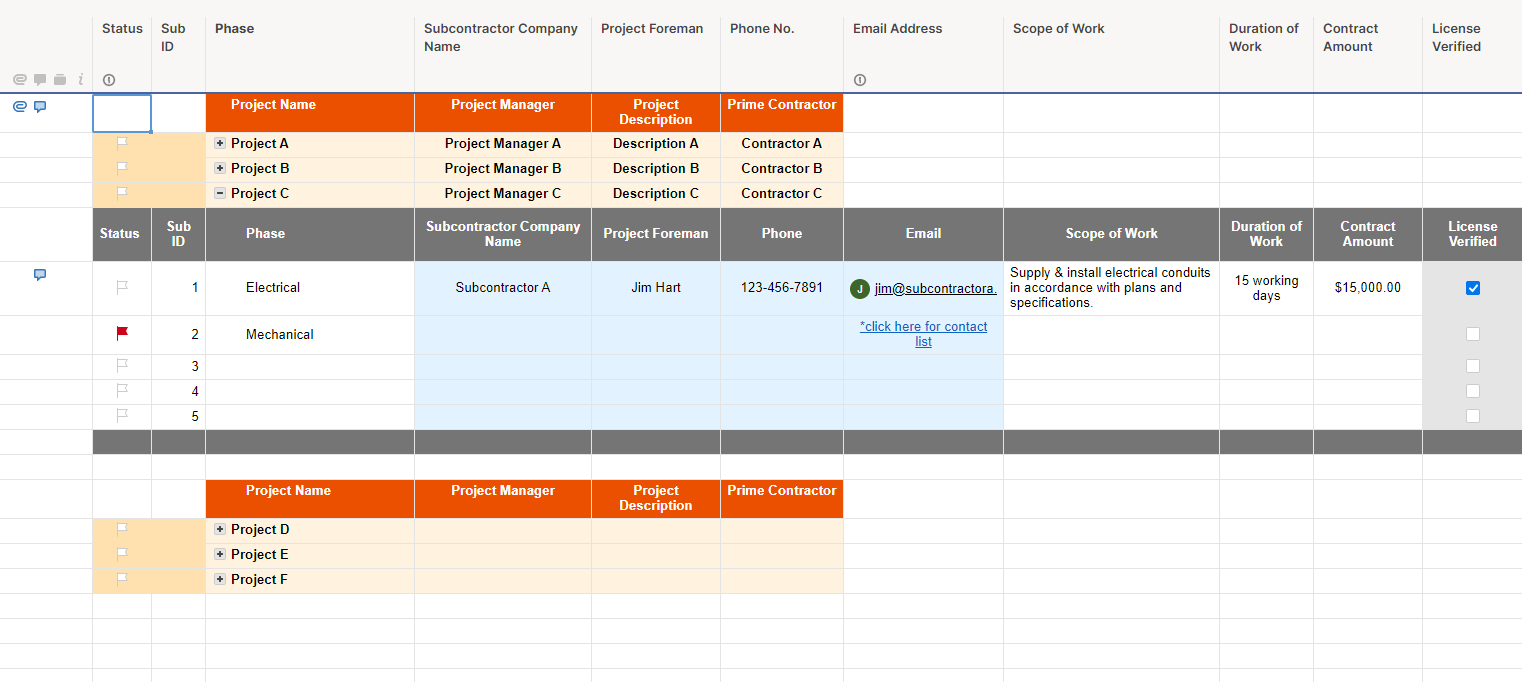Viewport: 1522px width, 682px height.
Task: Open attachment on Project Name header row
Action: [20, 106]
